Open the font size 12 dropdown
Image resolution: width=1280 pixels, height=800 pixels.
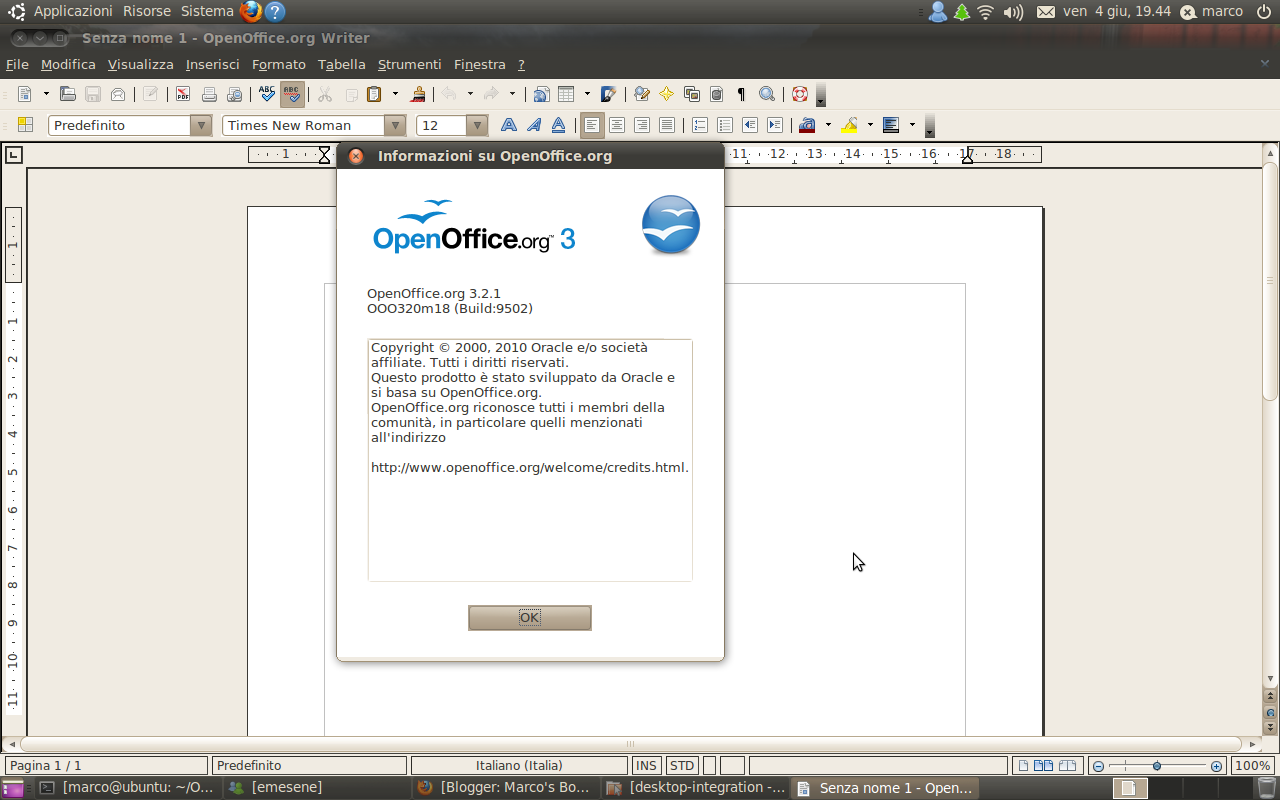pyautogui.click(x=477, y=125)
